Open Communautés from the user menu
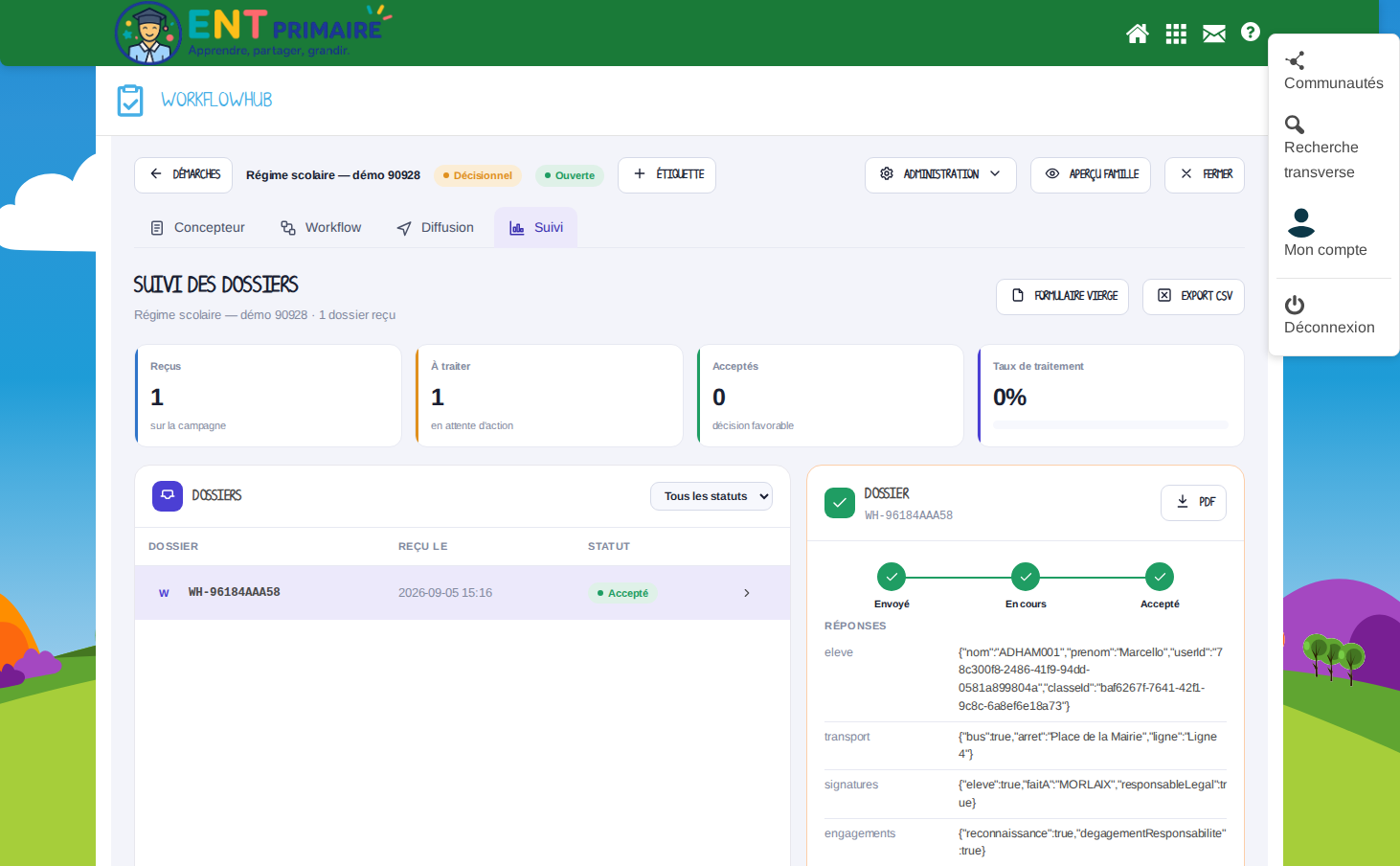This screenshot has height=866, width=1400. tap(1333, 72)
